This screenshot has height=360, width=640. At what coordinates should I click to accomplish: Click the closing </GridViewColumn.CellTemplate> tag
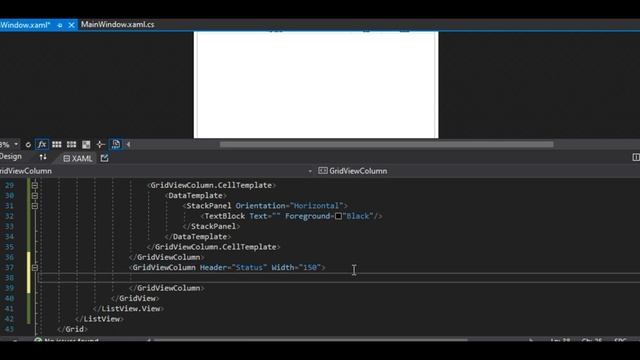coord(213,247)
